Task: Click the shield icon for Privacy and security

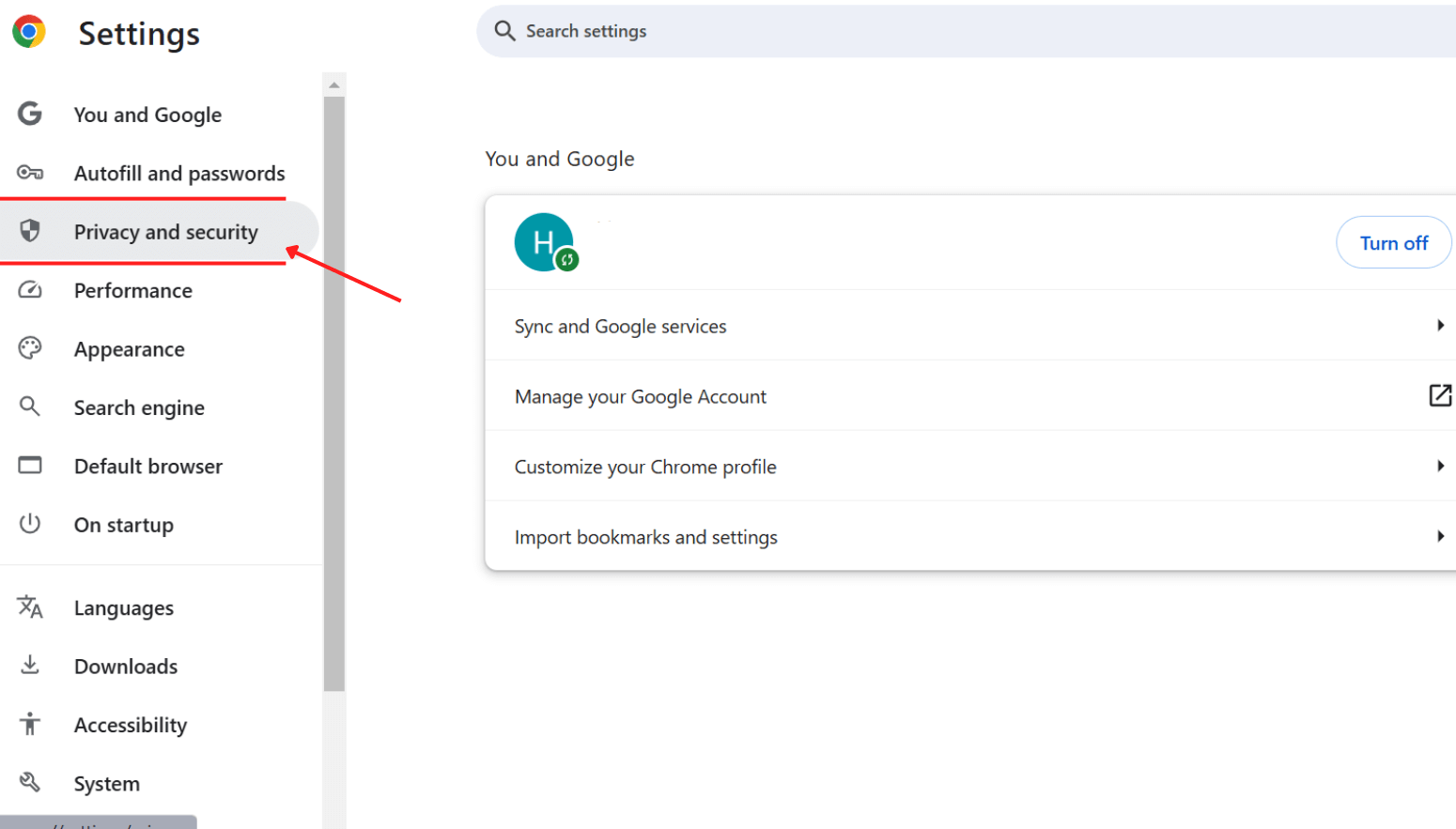Action: pyautogui.click(x=29, y=231)
